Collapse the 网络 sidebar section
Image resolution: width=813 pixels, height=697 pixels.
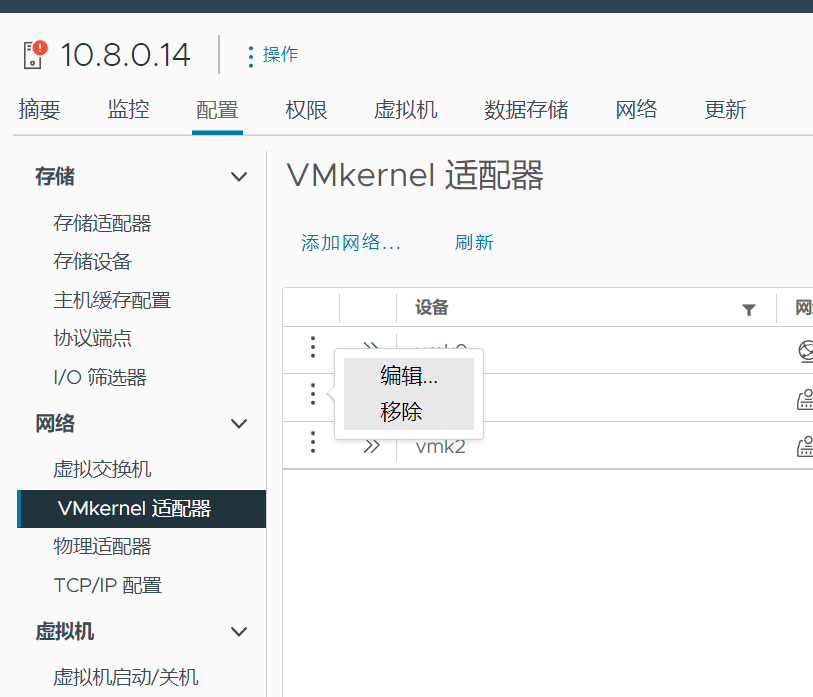click(239, 424)
